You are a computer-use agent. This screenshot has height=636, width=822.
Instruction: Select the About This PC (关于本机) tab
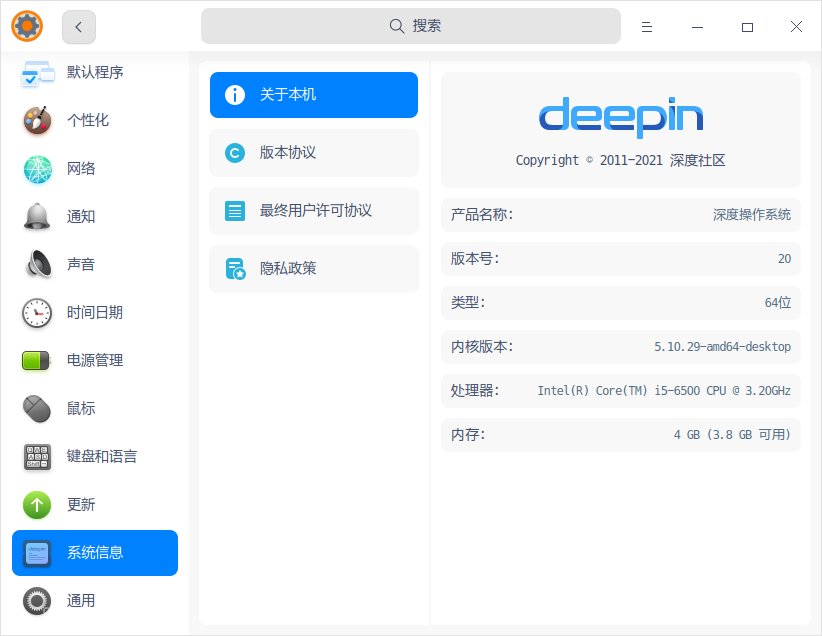tap(313, 95)
